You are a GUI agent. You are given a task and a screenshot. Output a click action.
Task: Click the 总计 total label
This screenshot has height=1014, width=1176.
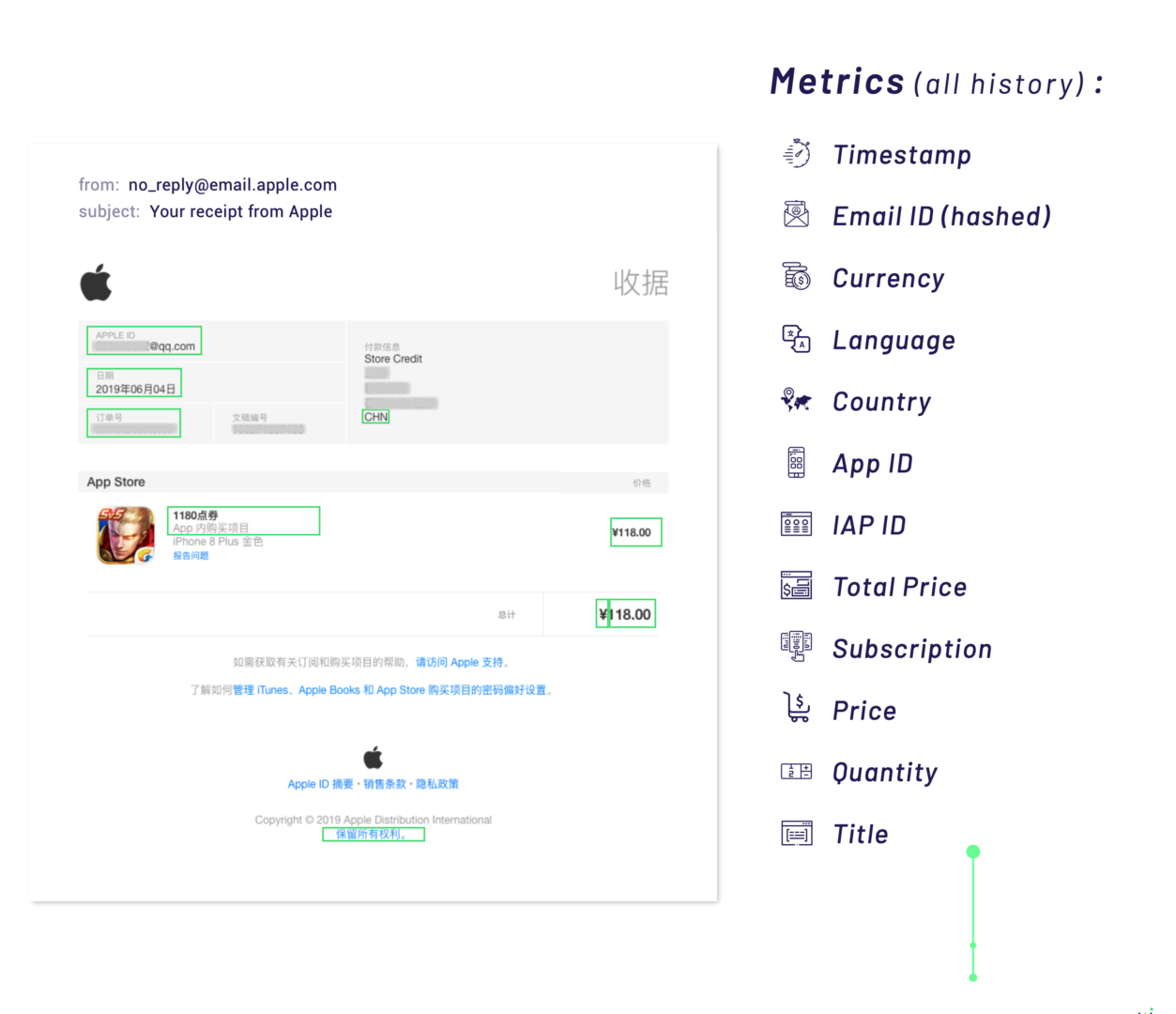[x=507, y=615]
